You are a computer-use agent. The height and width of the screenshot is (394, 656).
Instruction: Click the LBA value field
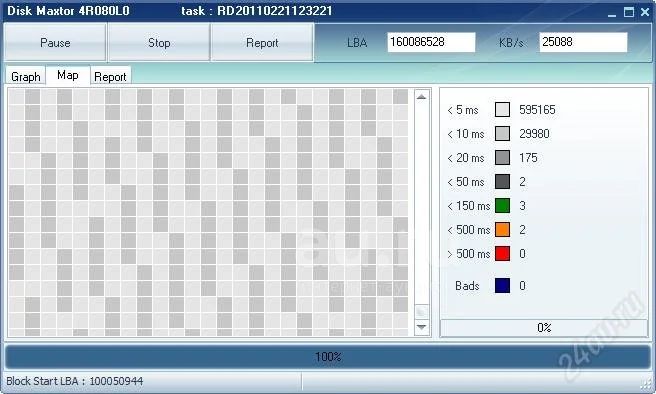pyautogui.click(x=431, y=42)
